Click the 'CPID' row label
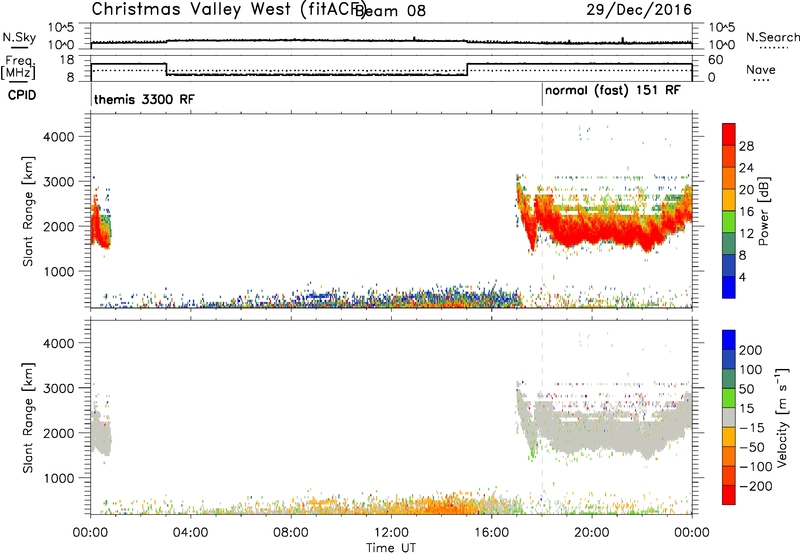Image resolution: width=800 pixels, height=554 pixels. pyautogui.click(x=22, y=95)
